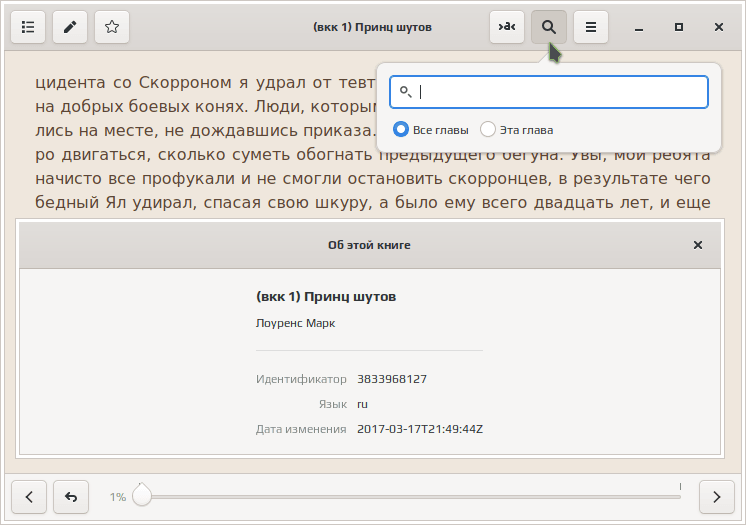Click the book title 'Принц шутов' in dialog
This screenshot has height=525, width=746.
pos(326,297)
